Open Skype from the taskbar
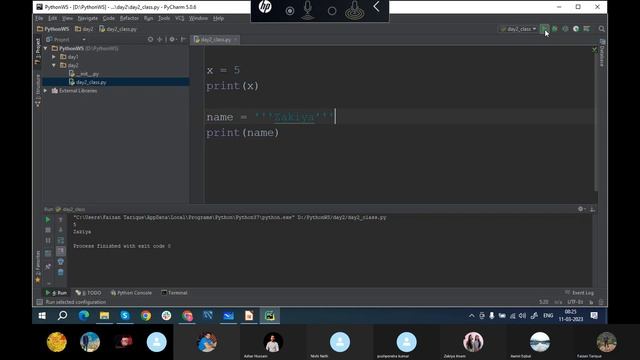 pyautogui.click(x=125, y=316)
